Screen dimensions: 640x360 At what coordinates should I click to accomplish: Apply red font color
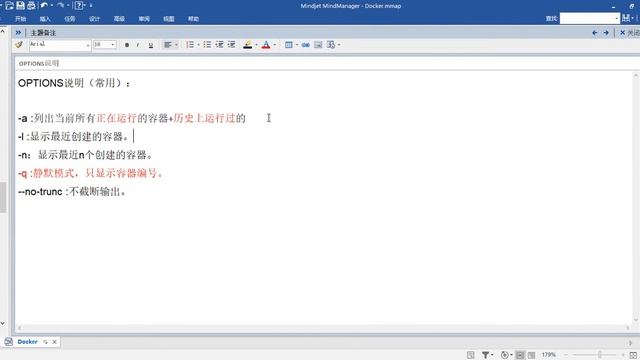click(266, 45)
